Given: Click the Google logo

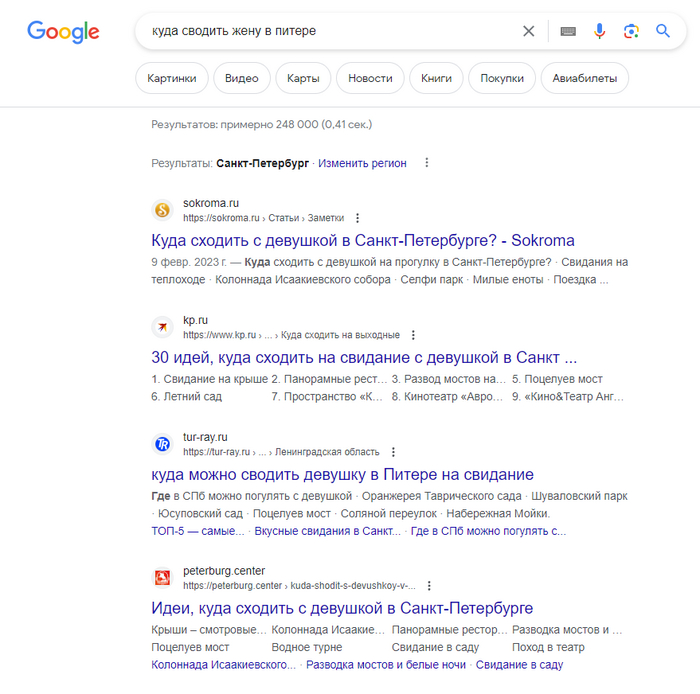Looking at the screenshot, I should pyautogui.click(x=63, y=31).
